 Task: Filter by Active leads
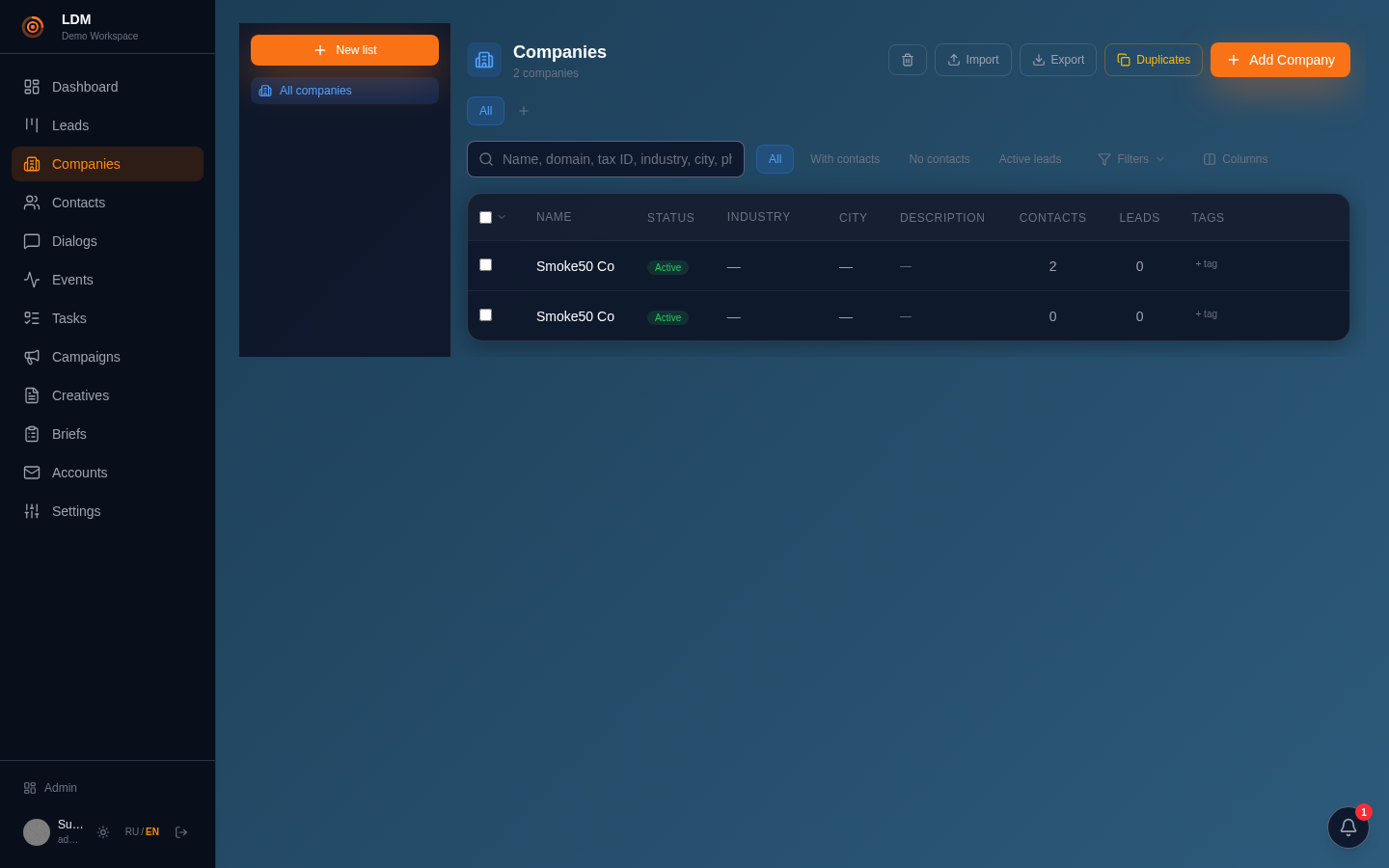point(1030,159)
